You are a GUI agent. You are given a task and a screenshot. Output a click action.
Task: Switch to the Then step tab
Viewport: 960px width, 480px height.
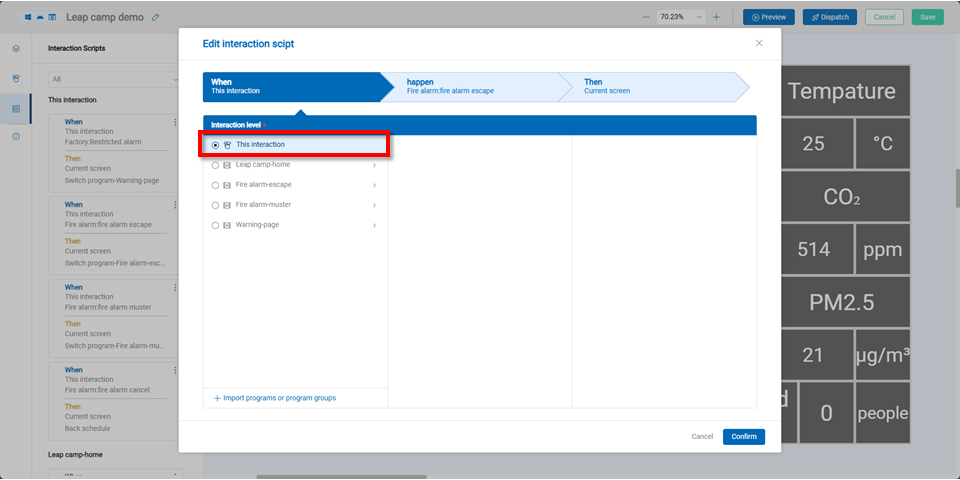(x=650, y=86)
